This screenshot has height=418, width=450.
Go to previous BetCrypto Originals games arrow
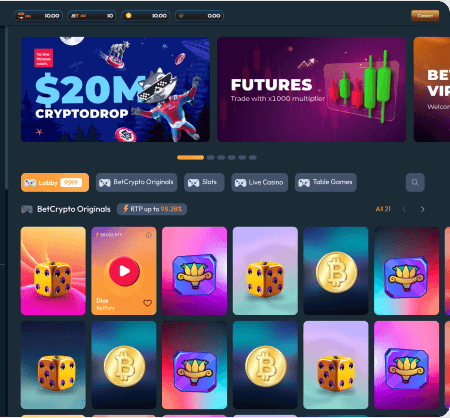click(x=404, y=209)
